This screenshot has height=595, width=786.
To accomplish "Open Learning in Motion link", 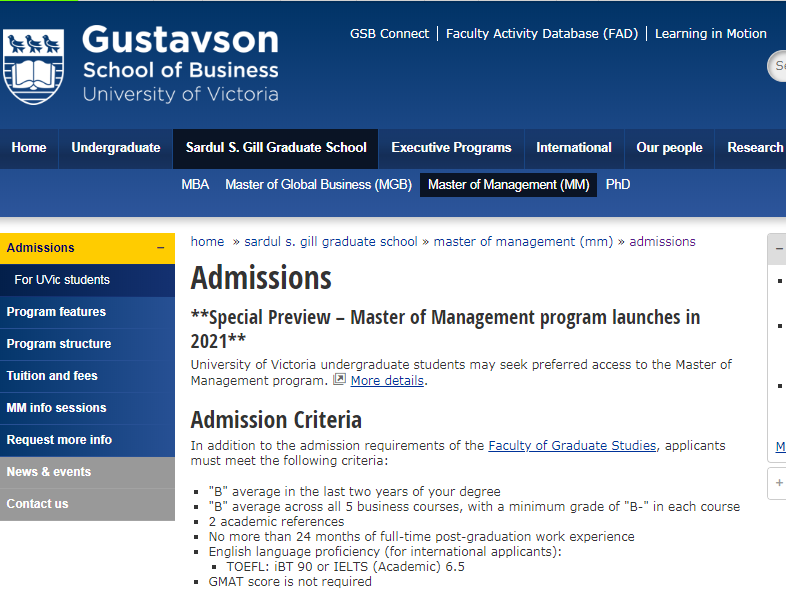I will coord(711,34).
